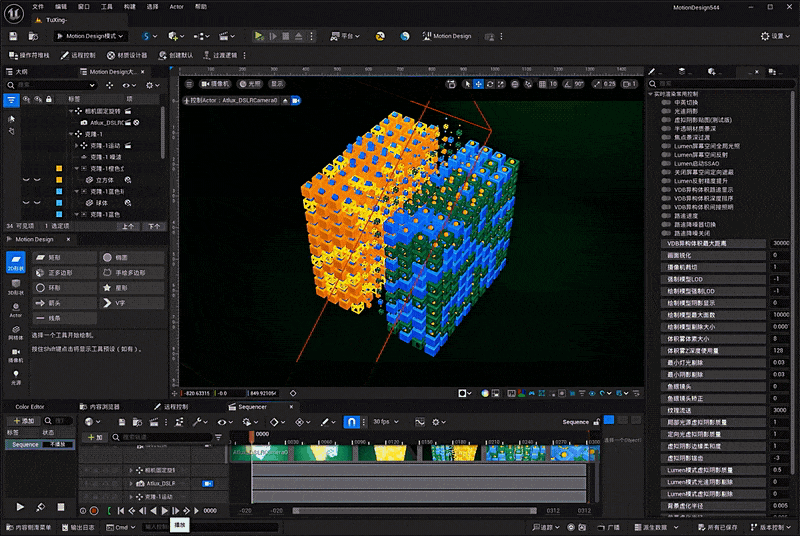Select the 光源 light category icon
The height and width of the screenshot is (536, 800).
(x=16, y=377)
